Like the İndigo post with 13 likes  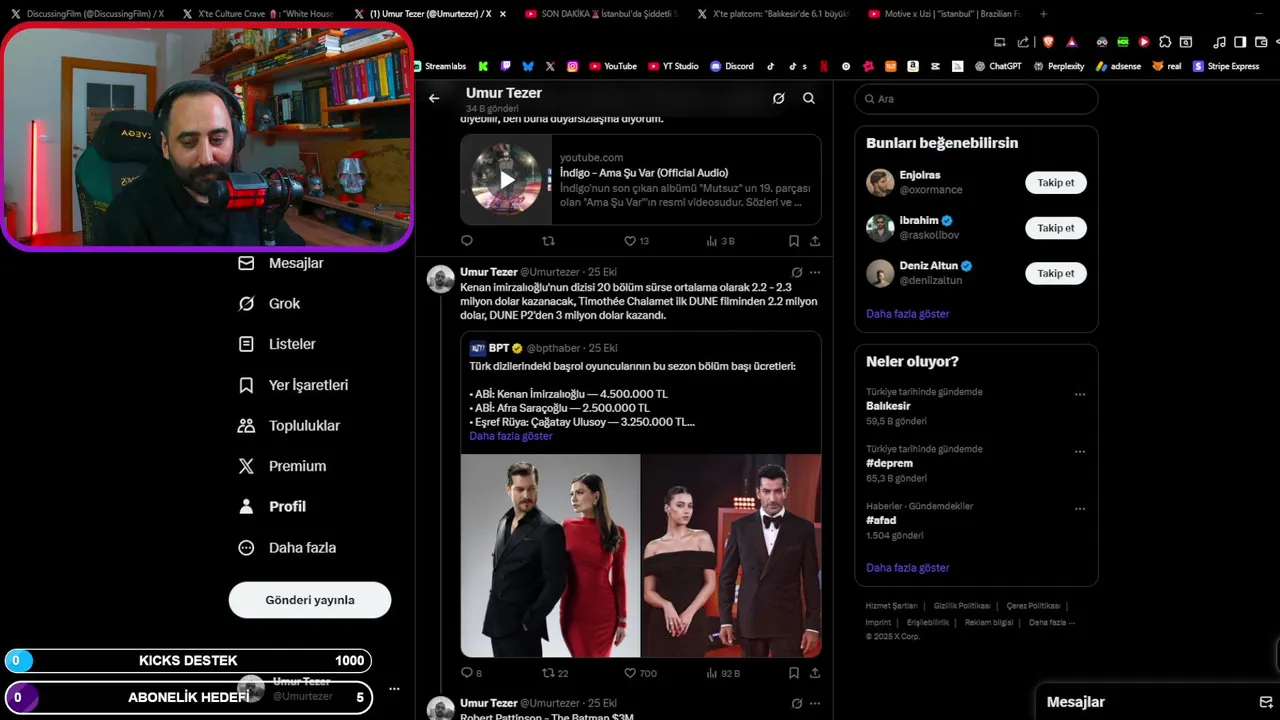[x=636, y=241]
